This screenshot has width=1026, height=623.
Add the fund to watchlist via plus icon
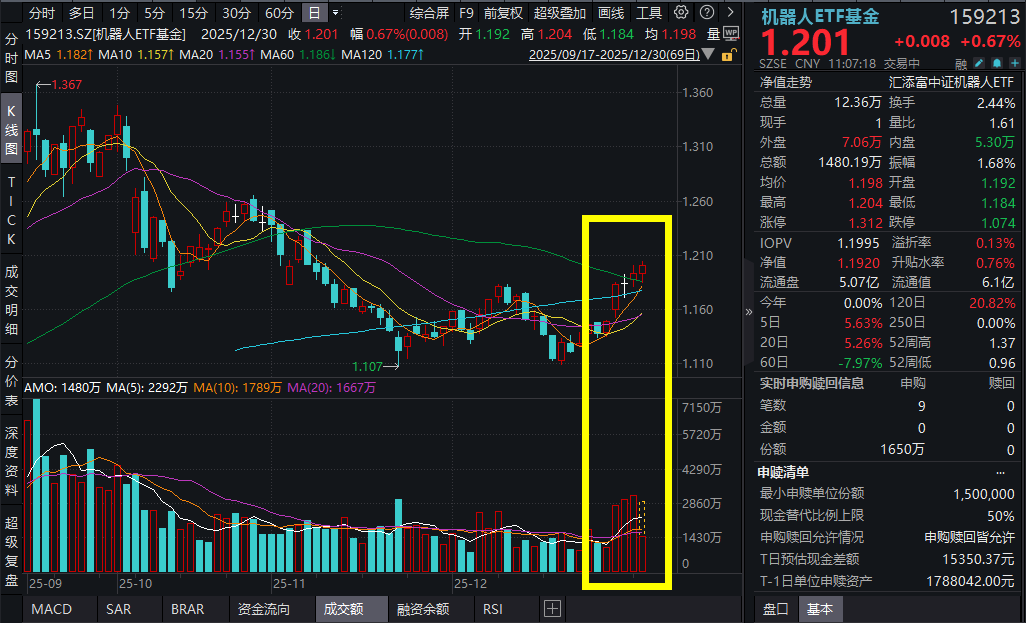[x=1015, y=62]
